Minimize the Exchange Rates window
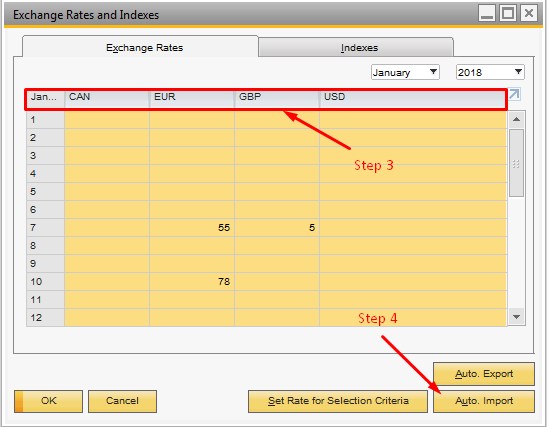 pyautogui.click(x=487, y=14)
